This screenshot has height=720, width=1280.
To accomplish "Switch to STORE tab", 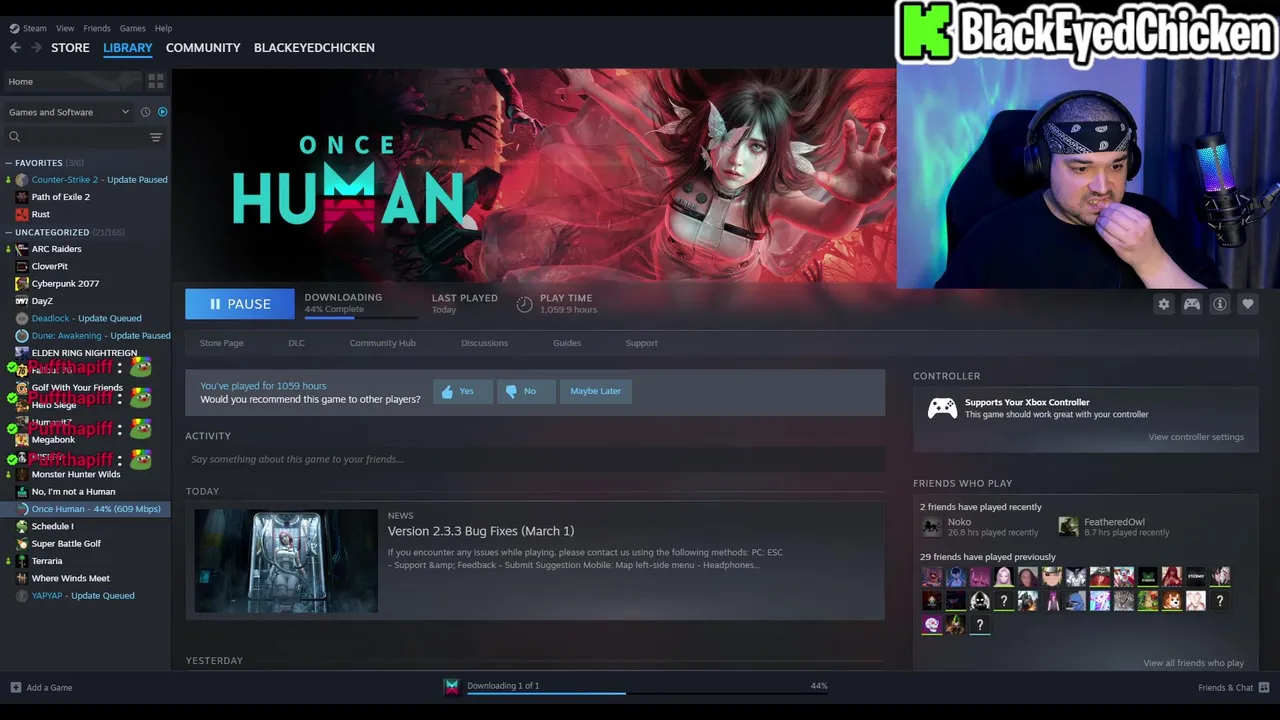I will tap(70, 47).
